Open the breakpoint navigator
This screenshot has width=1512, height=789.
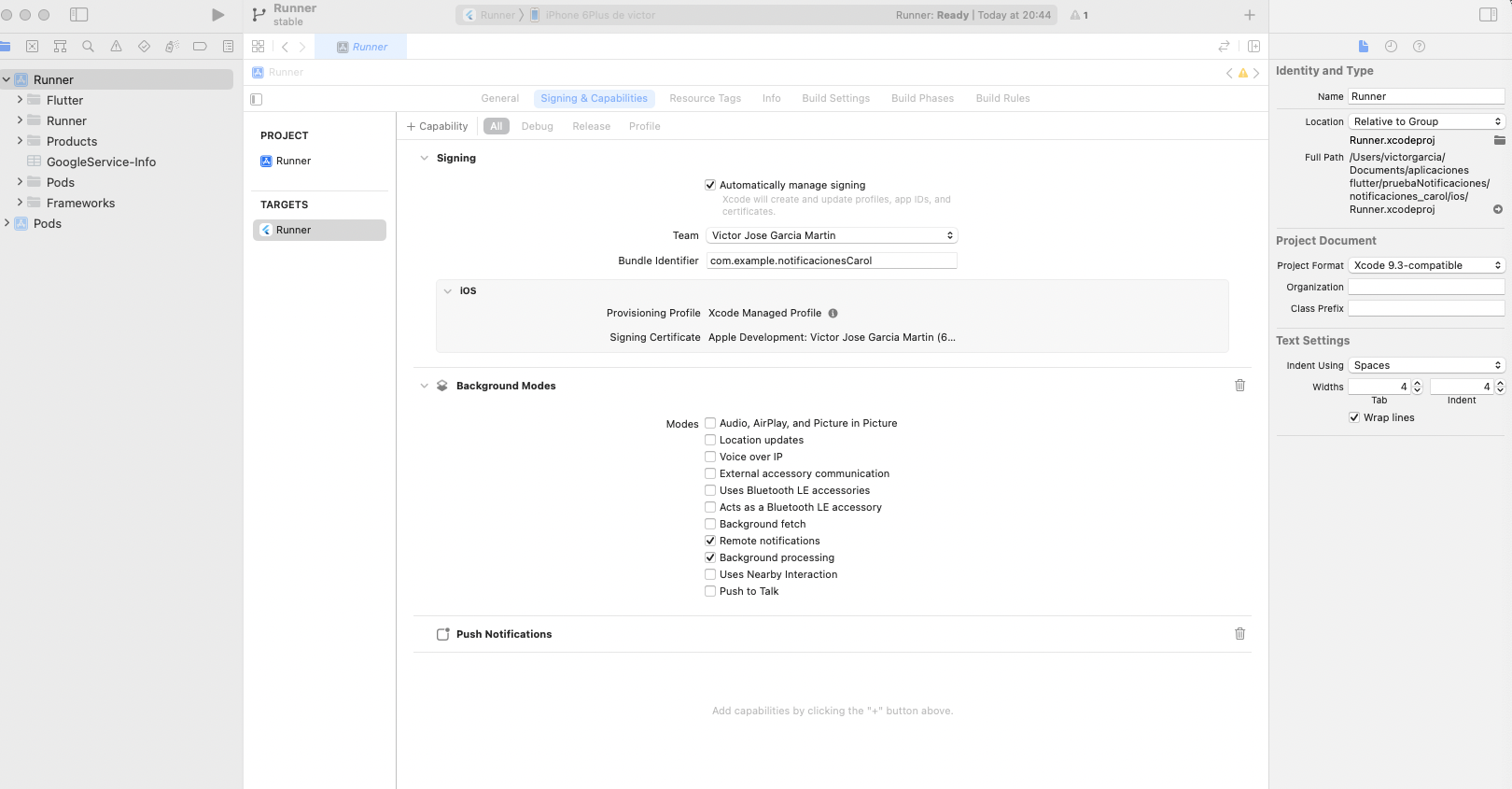click(200, 47)
